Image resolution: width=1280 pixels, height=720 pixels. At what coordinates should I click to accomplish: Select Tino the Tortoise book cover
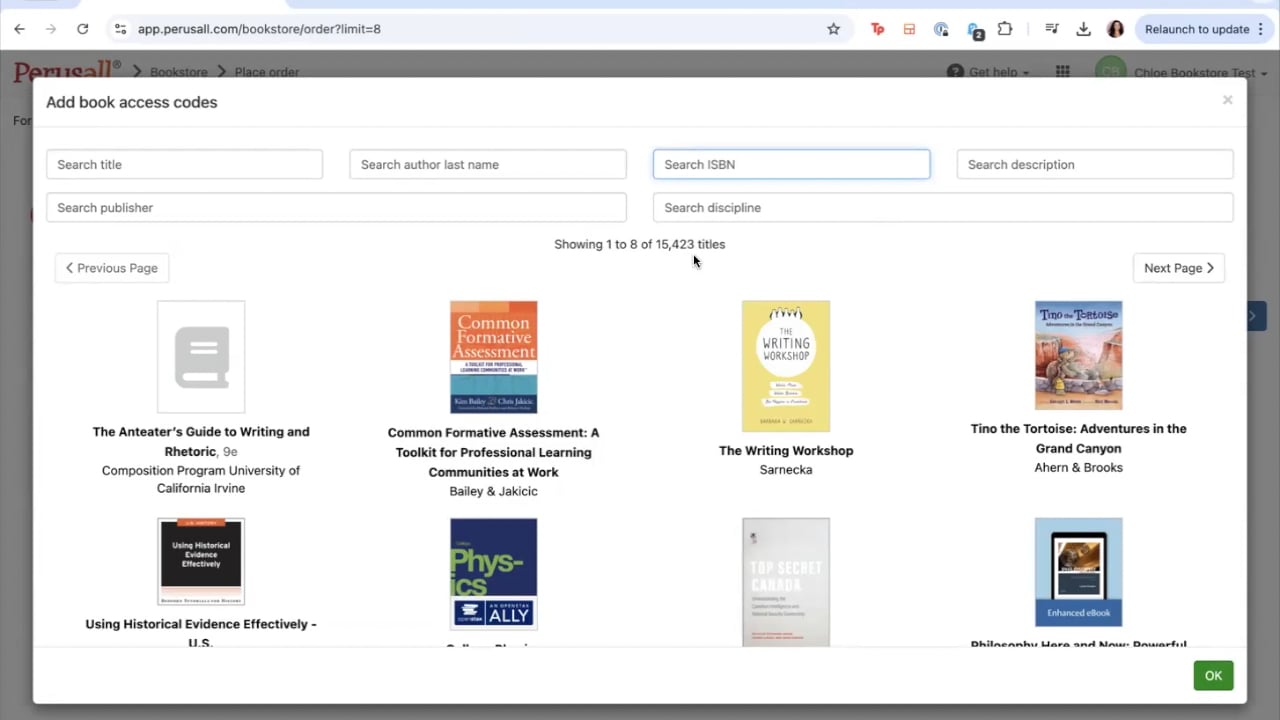tap(1078, 355)
